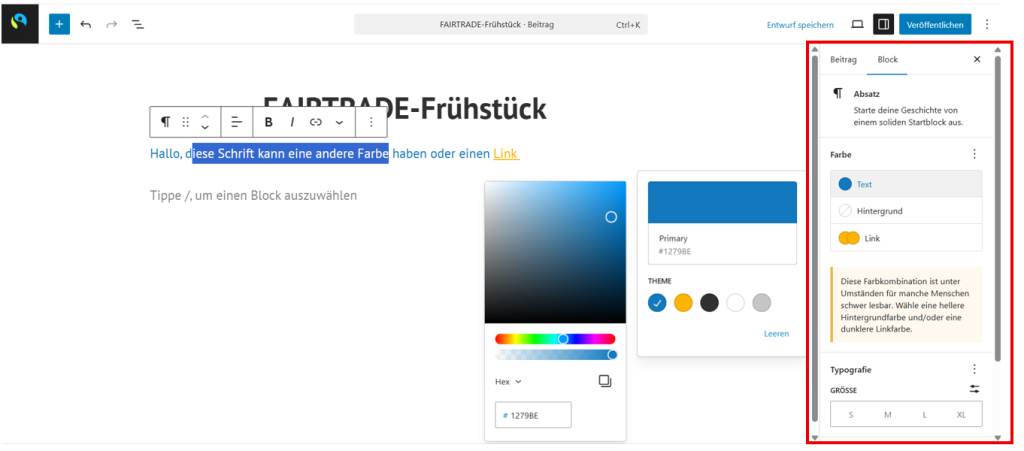
Task: Click the yellow Link in the paragraph
Action: click(x=506, y=153)
